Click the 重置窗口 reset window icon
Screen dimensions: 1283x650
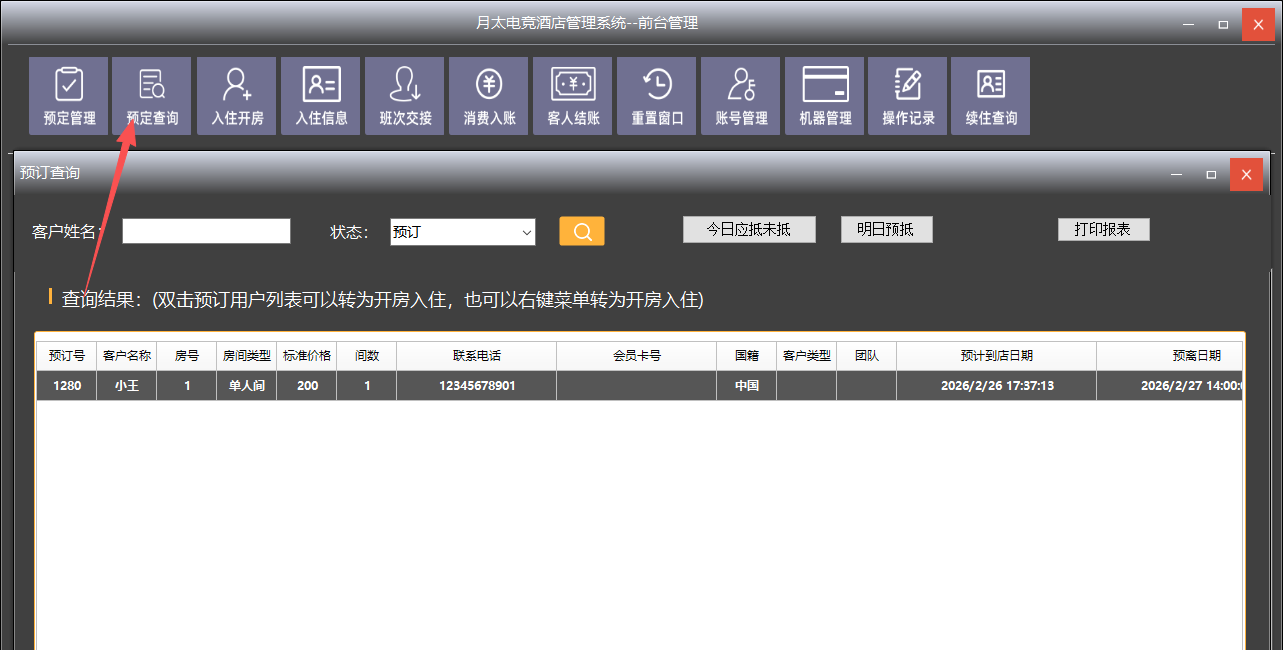657,95
